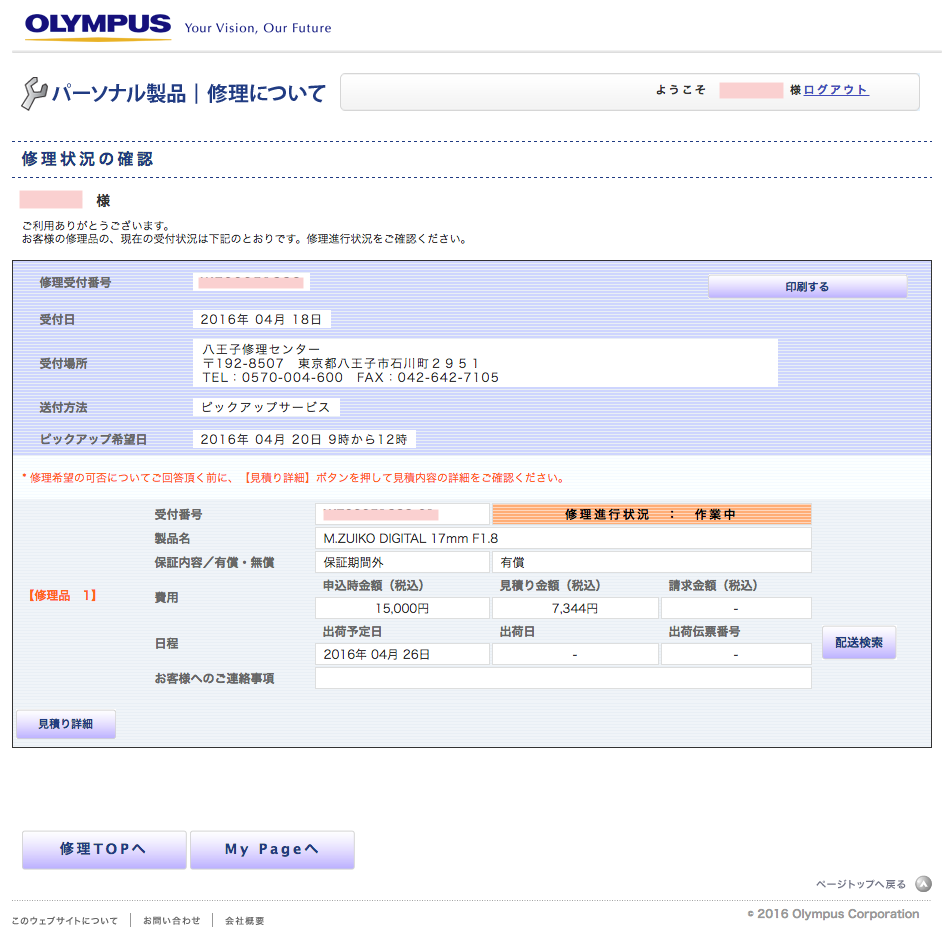The width and height of the screenshot is (944, 936).
Task: Click the パーソナル製品 | 修理について heading
Action: point(188,93)
